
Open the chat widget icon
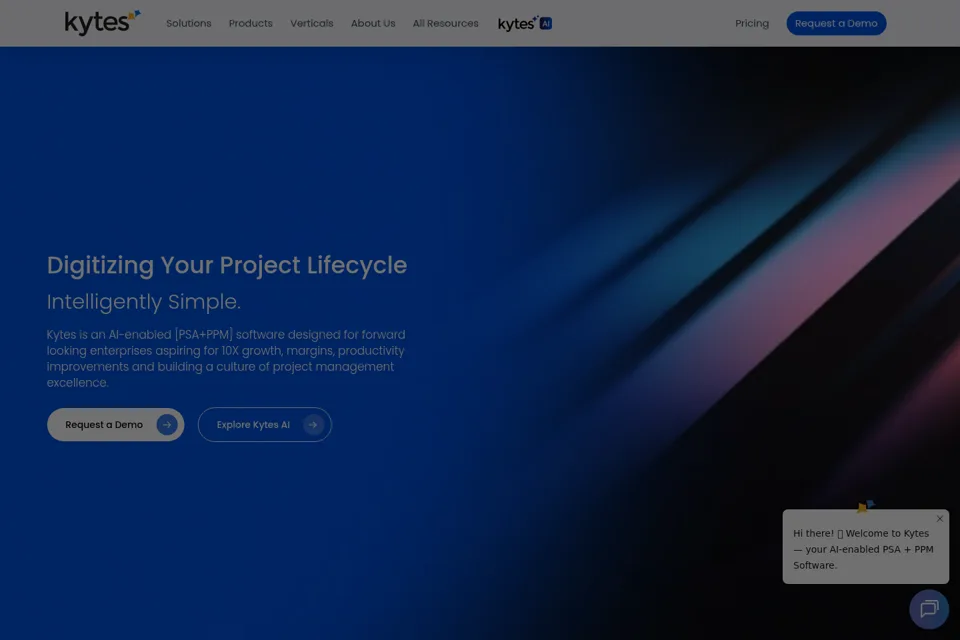(x=929, y=609)
